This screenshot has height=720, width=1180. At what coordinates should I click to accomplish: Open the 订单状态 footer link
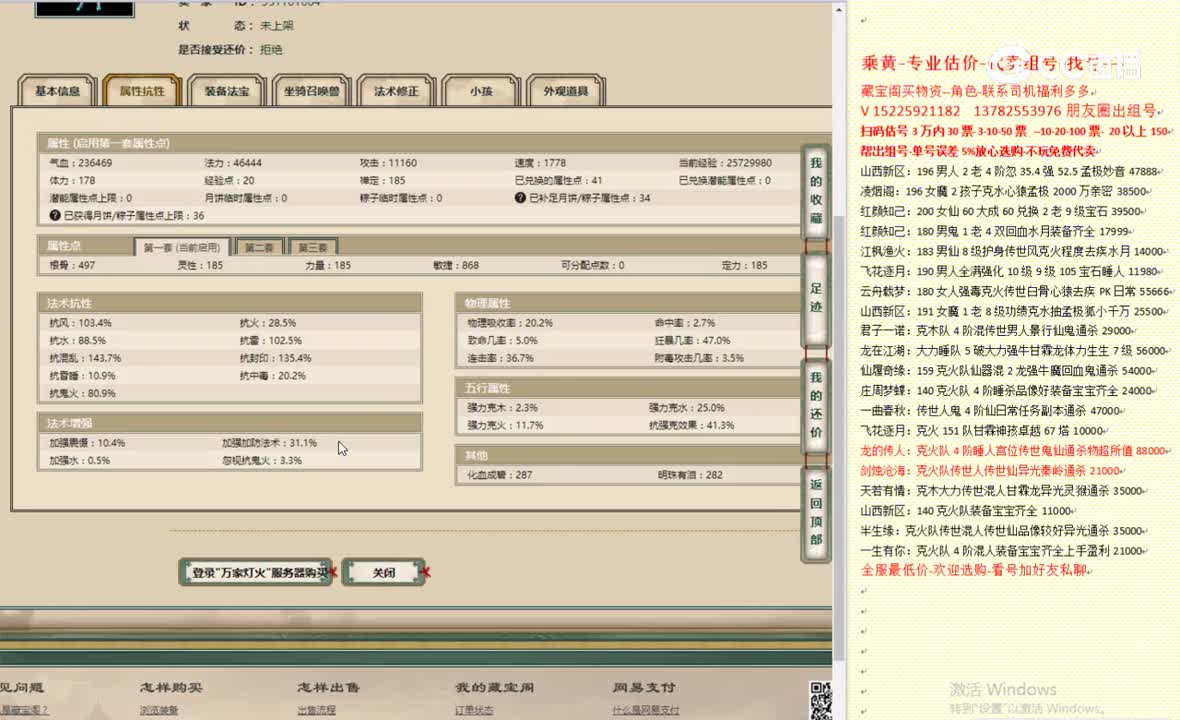pos(474,709)
